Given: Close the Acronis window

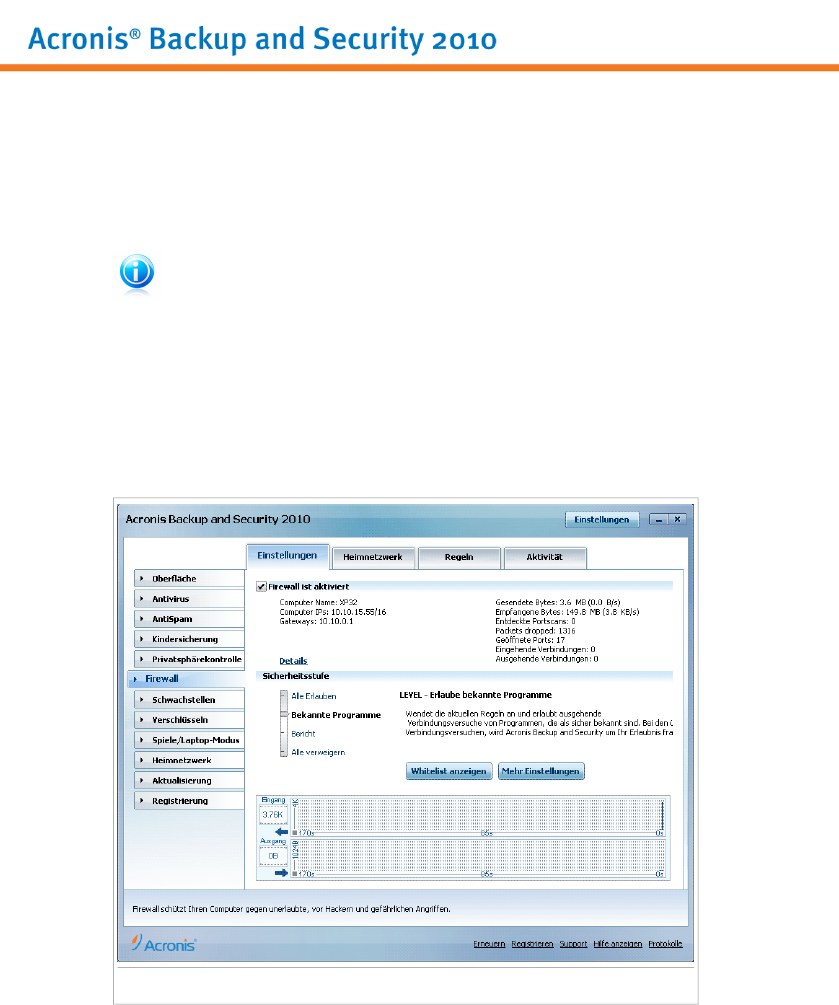Looking at the screenshot, I should [x=677, y=520].
